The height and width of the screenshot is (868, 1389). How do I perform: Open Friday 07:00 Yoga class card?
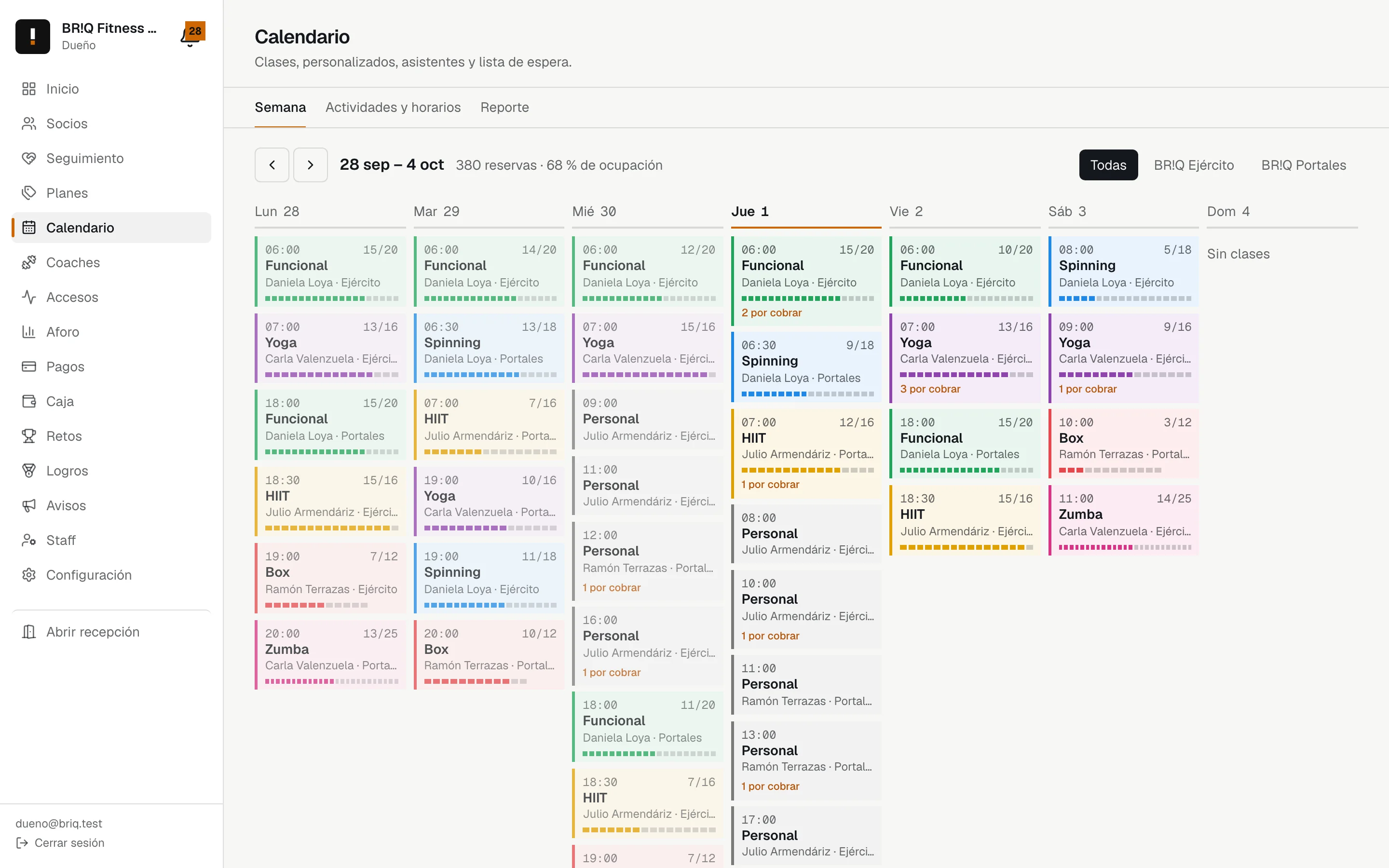[965, 358]
